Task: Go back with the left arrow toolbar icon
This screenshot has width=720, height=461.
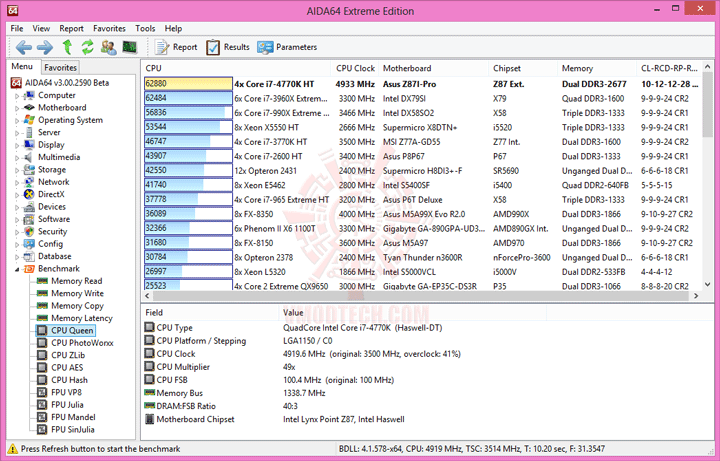Action: tap(23, 47)
